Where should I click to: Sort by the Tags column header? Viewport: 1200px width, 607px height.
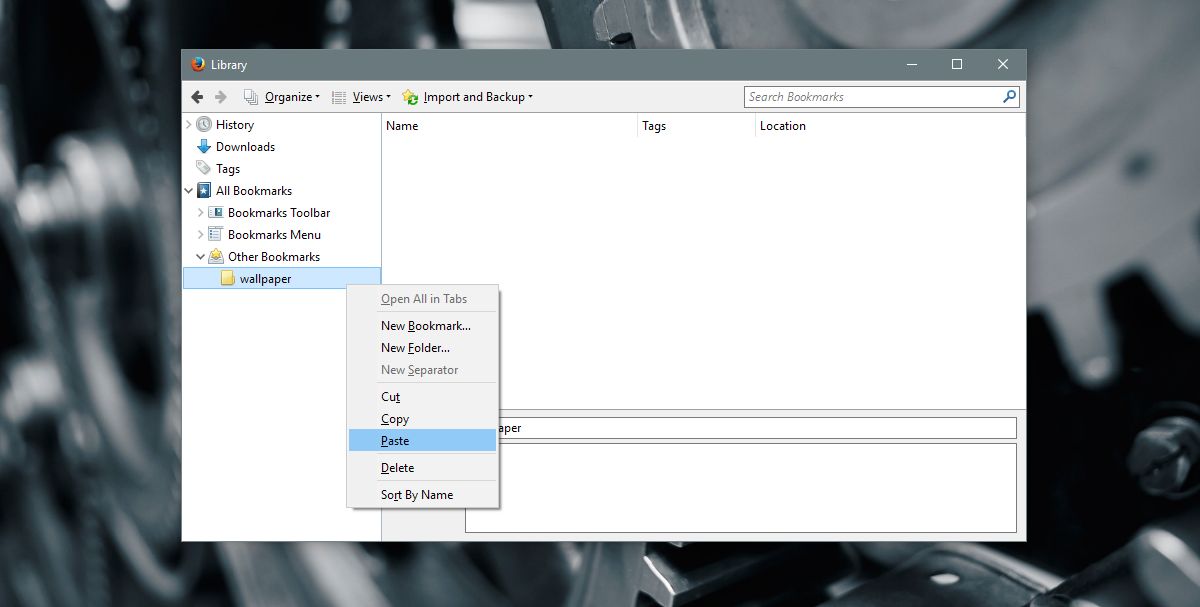coord(696,126)
